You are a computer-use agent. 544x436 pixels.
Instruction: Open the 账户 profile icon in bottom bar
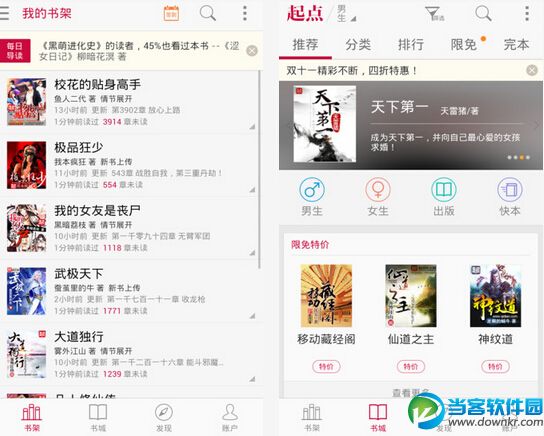pos(229,412)
